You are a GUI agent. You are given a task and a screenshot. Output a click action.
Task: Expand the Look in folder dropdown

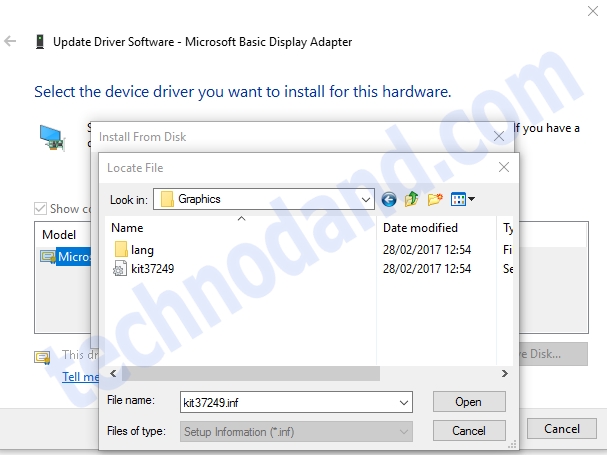point(365,199)
